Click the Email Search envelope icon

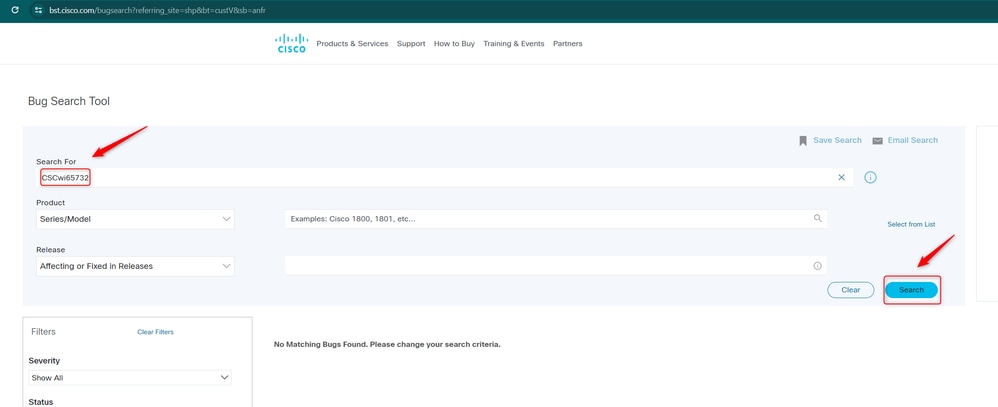click(877, 141)
